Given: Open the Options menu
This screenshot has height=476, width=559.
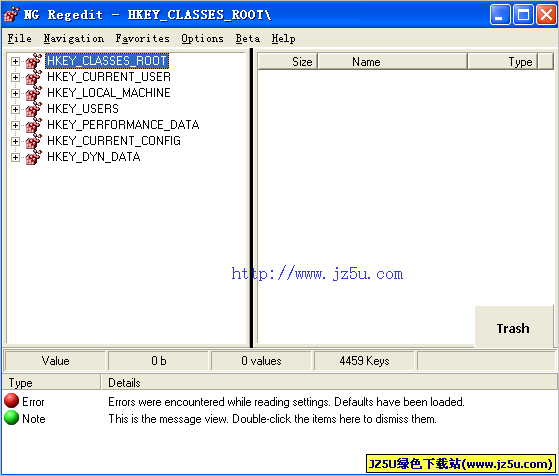Looking at the screenshot, I should pos(202,39).
